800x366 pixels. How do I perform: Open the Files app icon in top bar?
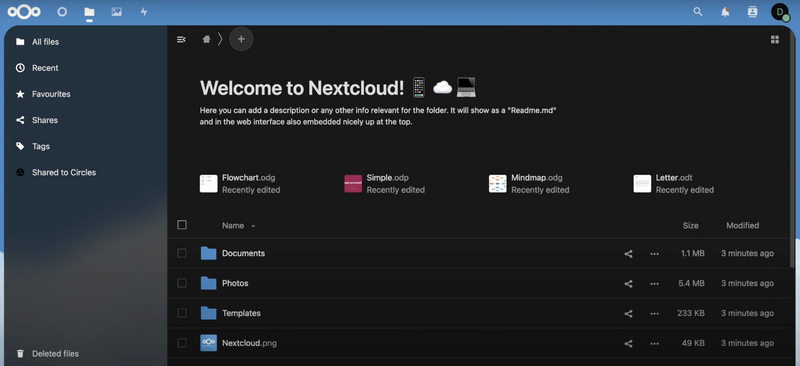pyautogui.click(x=89, y=12)
